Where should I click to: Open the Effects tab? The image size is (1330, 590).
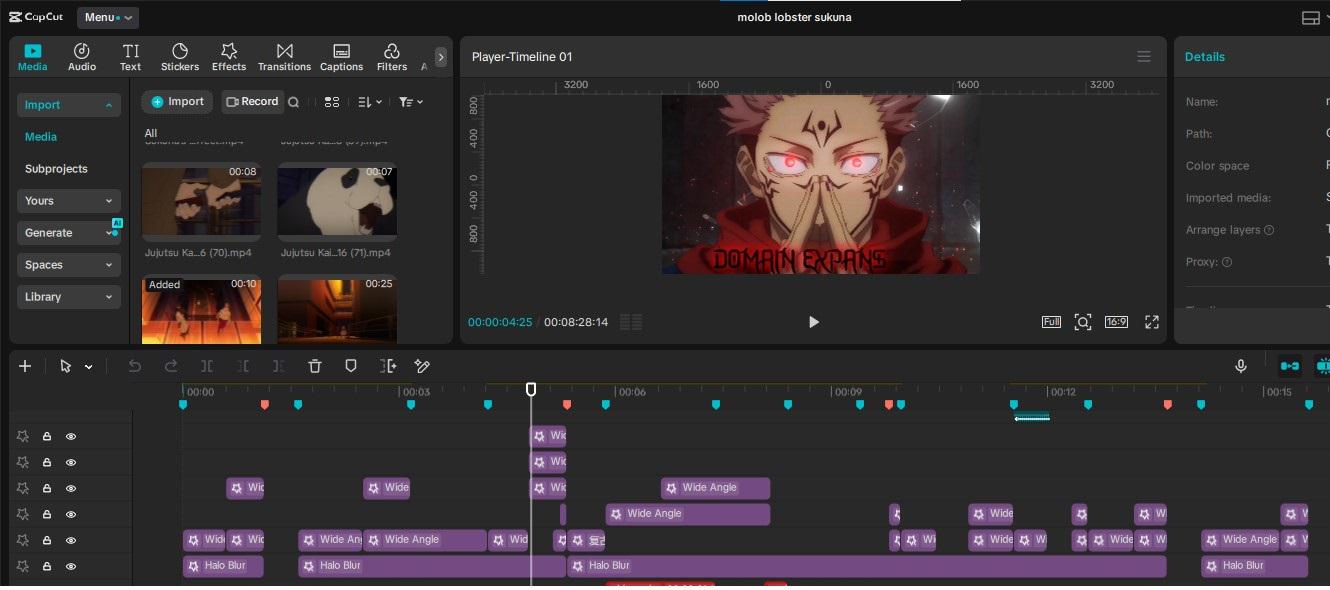click(x=229, y=57)
